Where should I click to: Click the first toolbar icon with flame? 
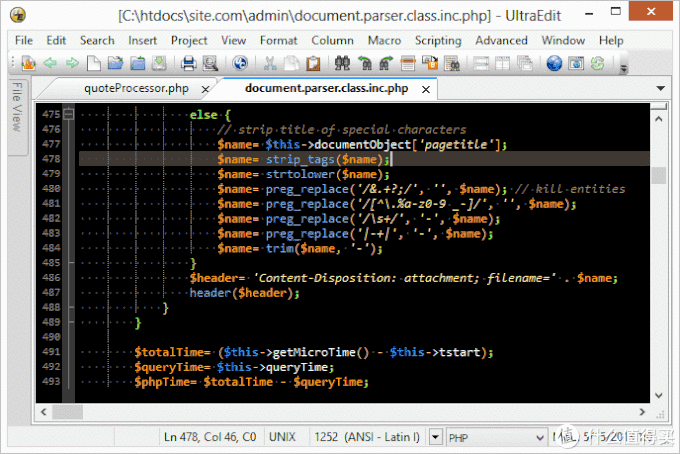tap(28, 63)
